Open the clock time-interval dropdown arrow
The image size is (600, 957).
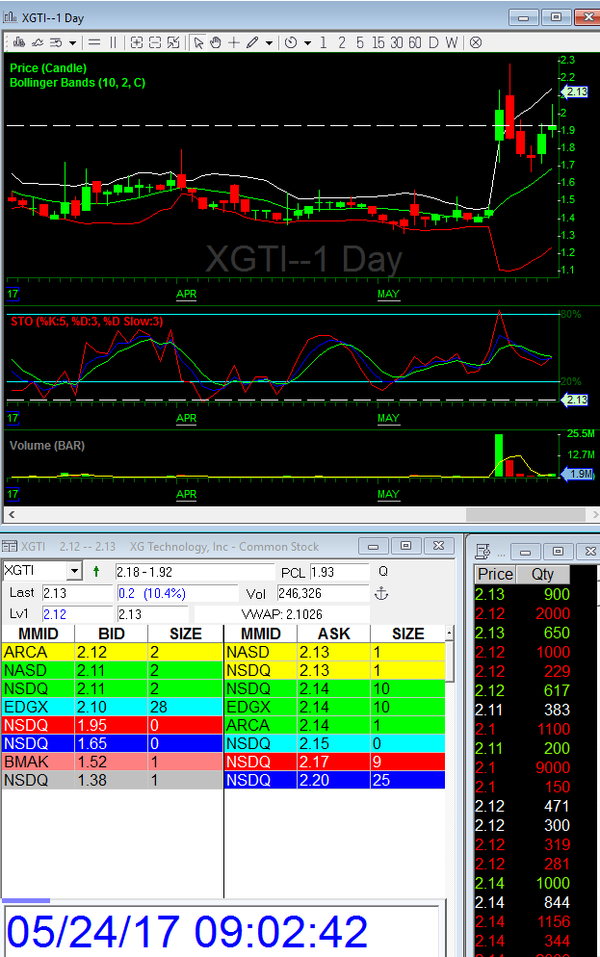[x=307, y=42]
